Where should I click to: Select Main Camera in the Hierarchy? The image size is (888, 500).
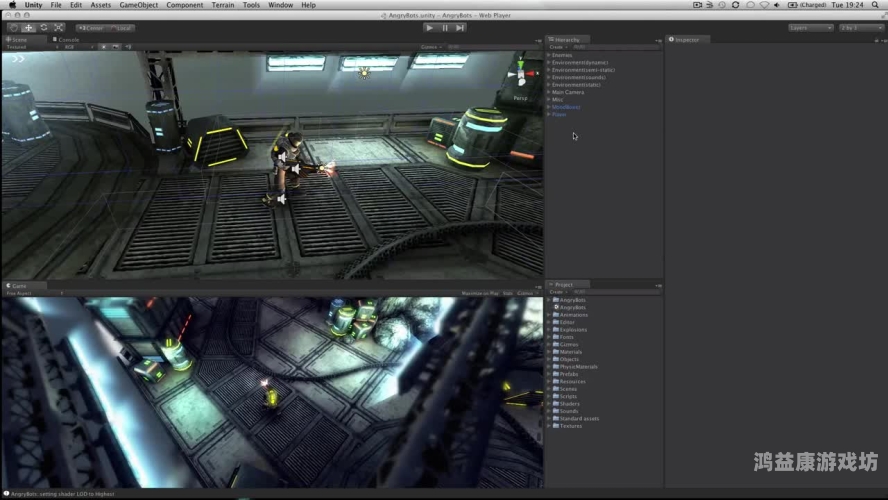tap(567, 92)
